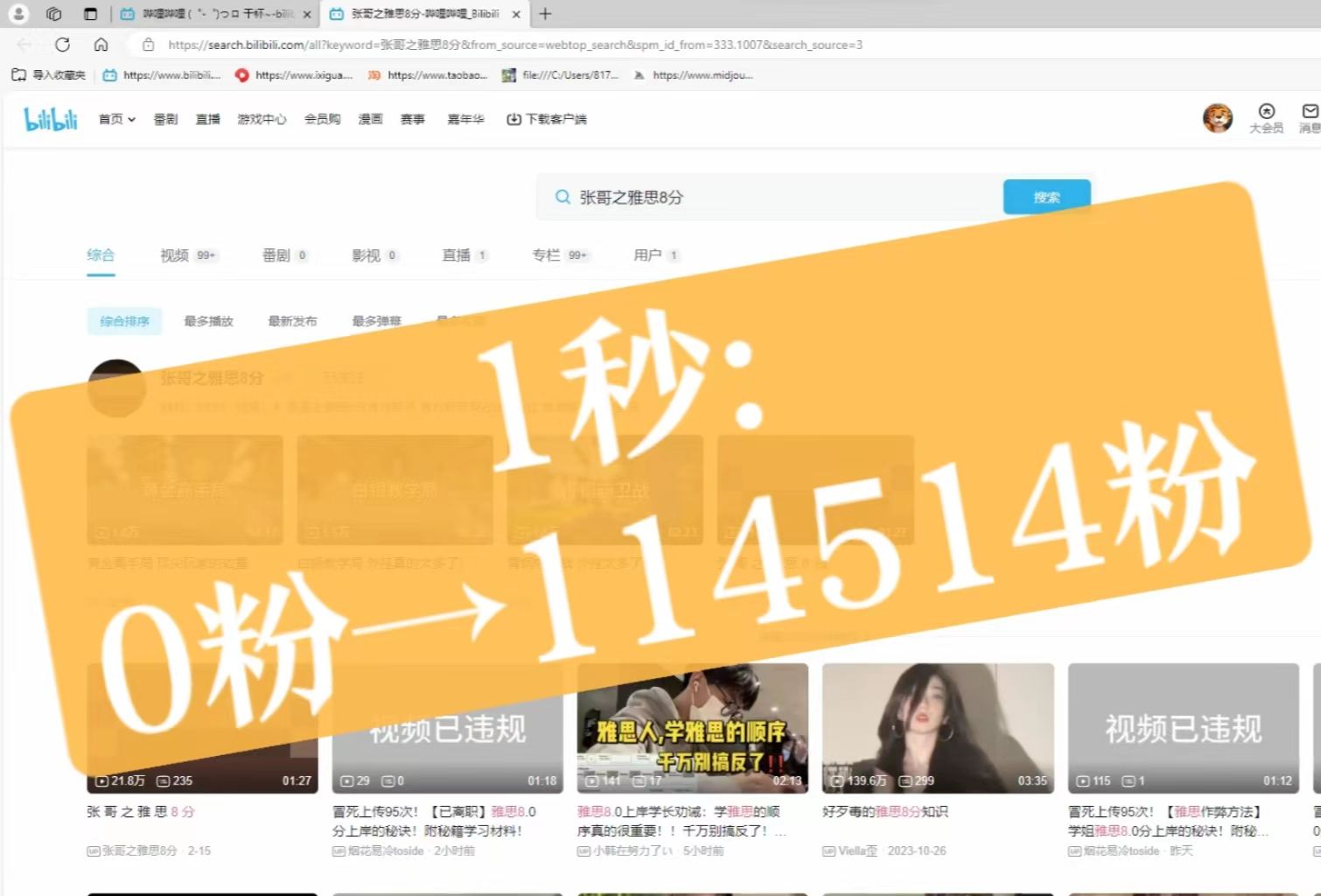Open the ixigua bookmark
This screenshot has width=1321, height=896.
coord(294,75)
